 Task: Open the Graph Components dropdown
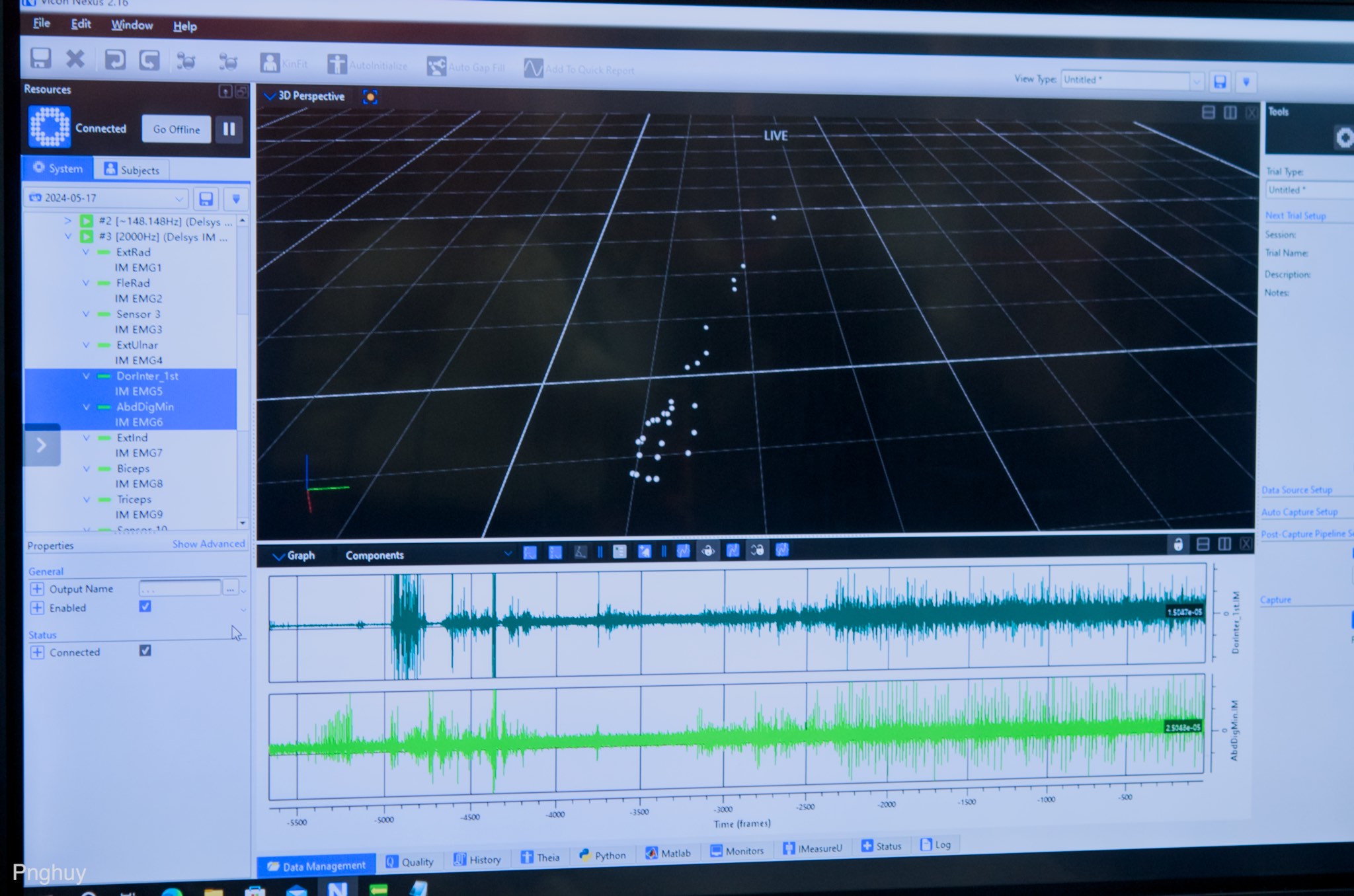(507, 552)
